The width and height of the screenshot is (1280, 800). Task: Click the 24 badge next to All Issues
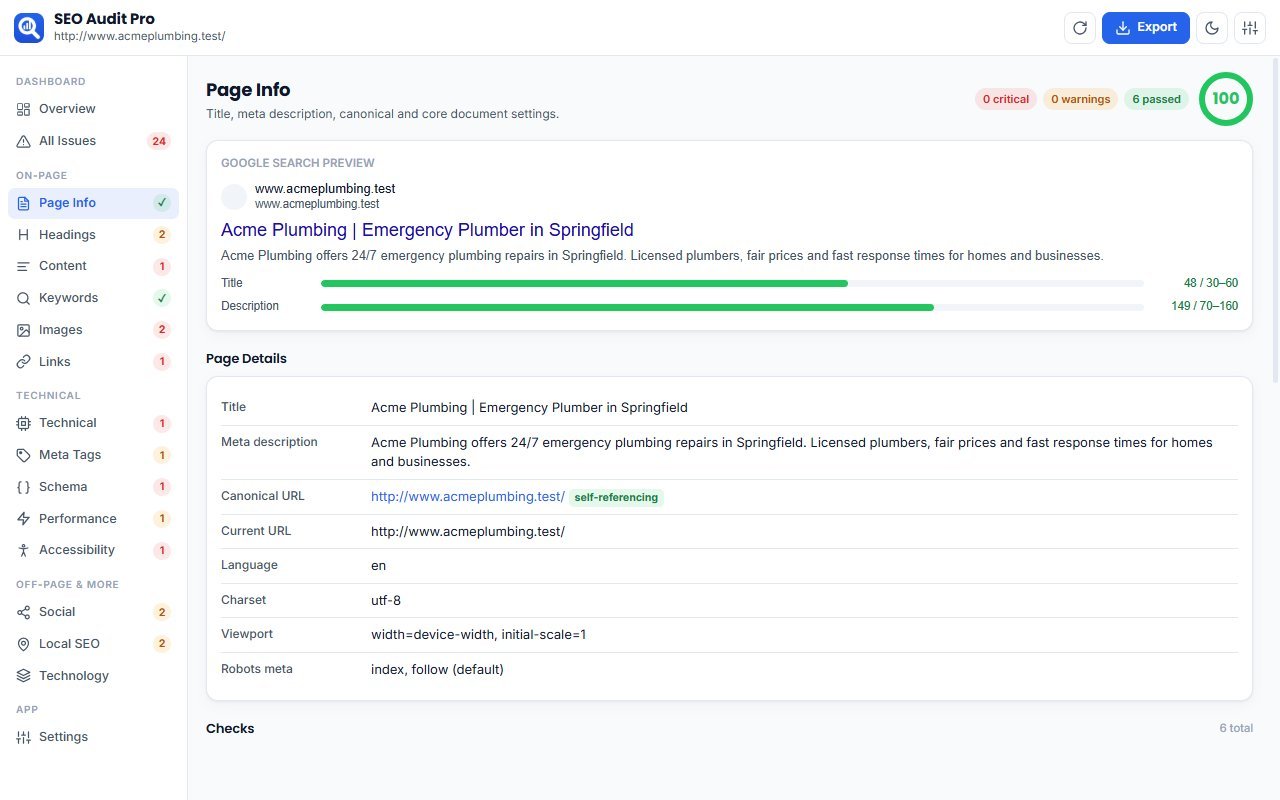point(159,141)
